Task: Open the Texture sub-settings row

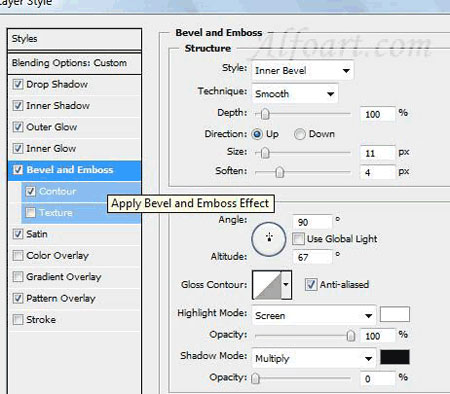Action: click(x=81, y=213)
